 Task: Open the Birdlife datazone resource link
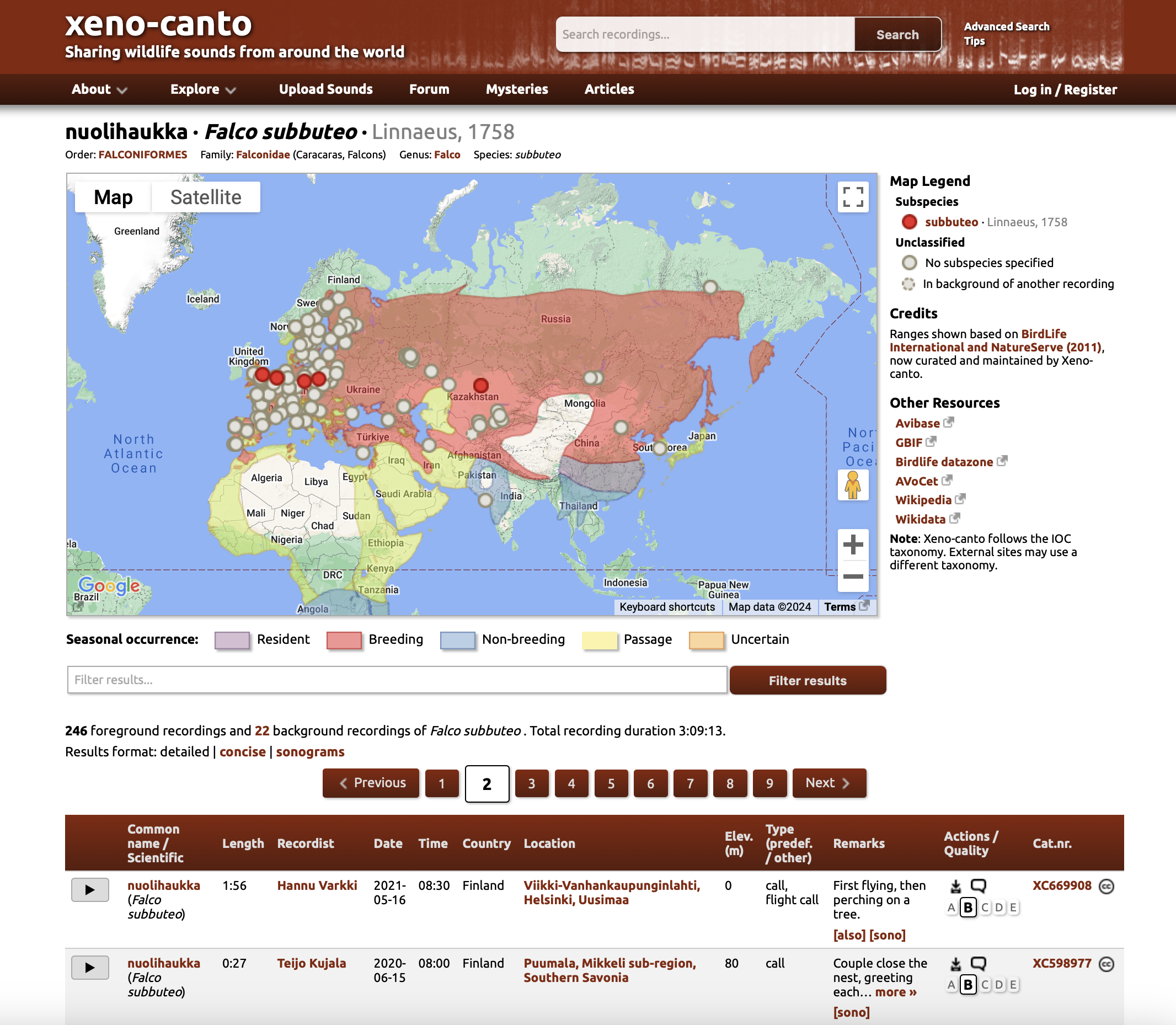(x=950, y=462)
